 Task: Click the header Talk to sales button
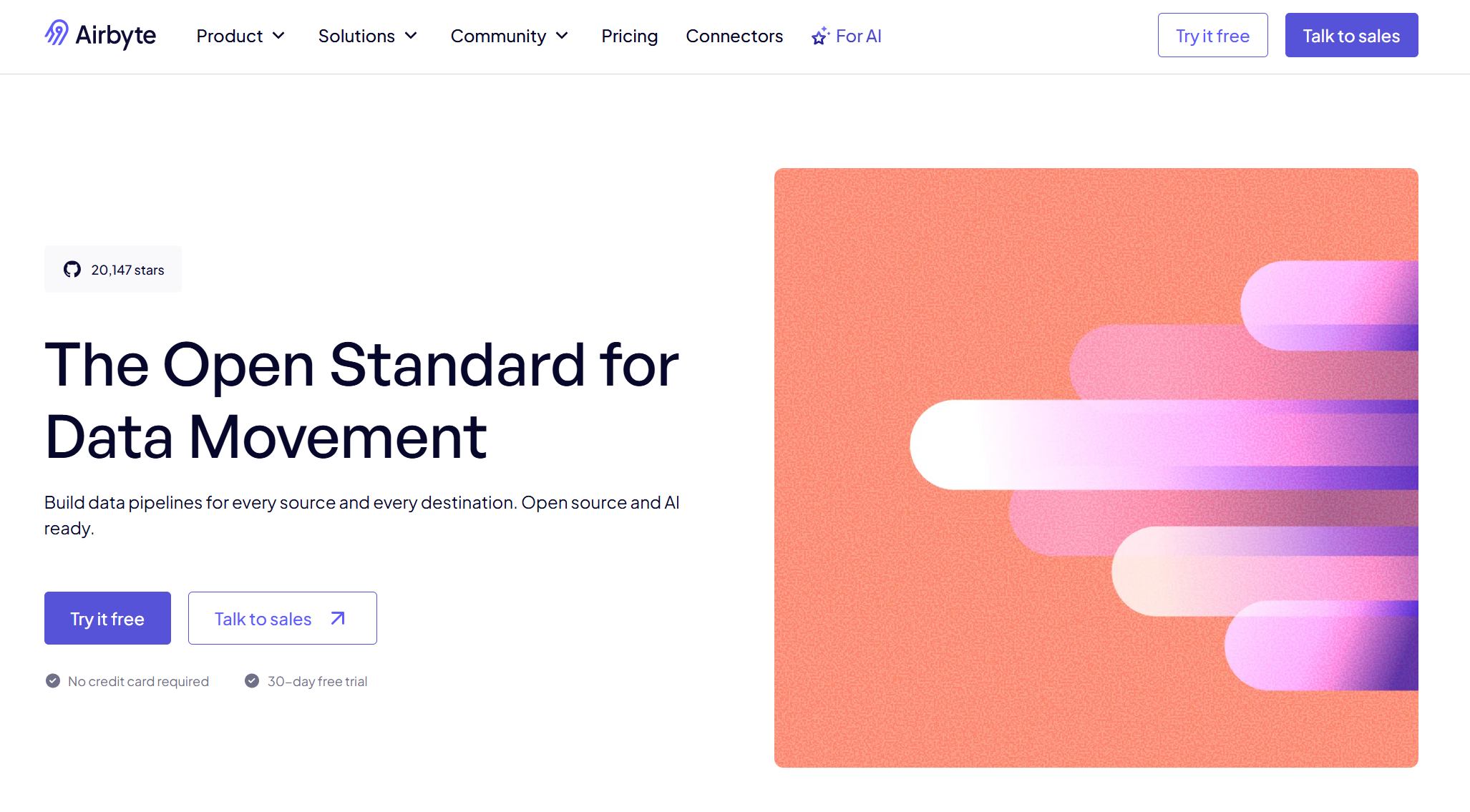pos(1351,35)
